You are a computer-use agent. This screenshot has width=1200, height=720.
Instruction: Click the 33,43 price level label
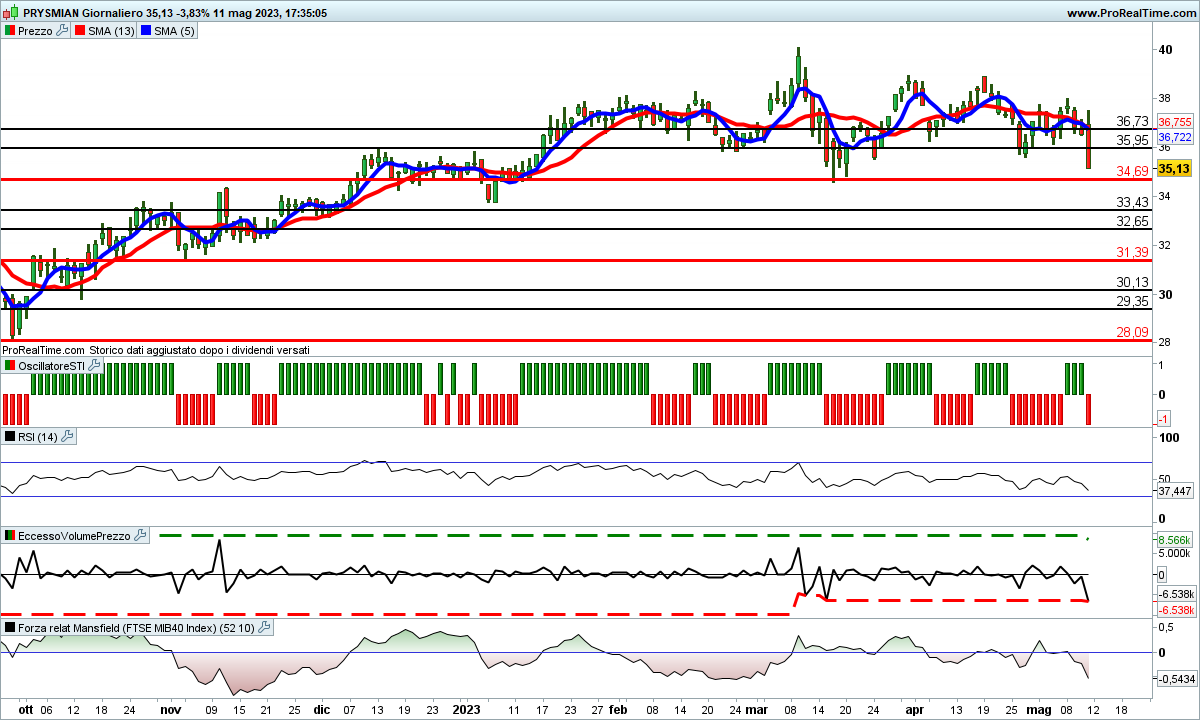(x=1132, y=203)
